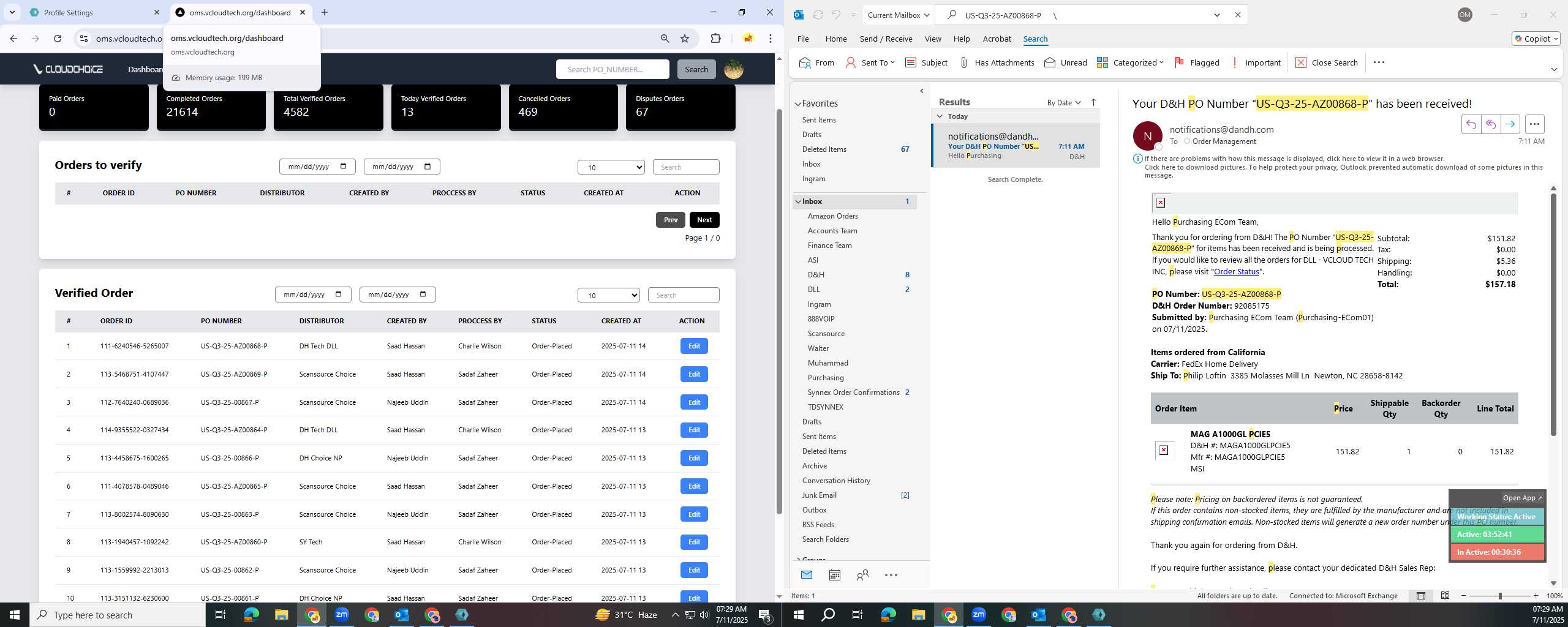Reply to the D&H email

tap(1471, 124)
